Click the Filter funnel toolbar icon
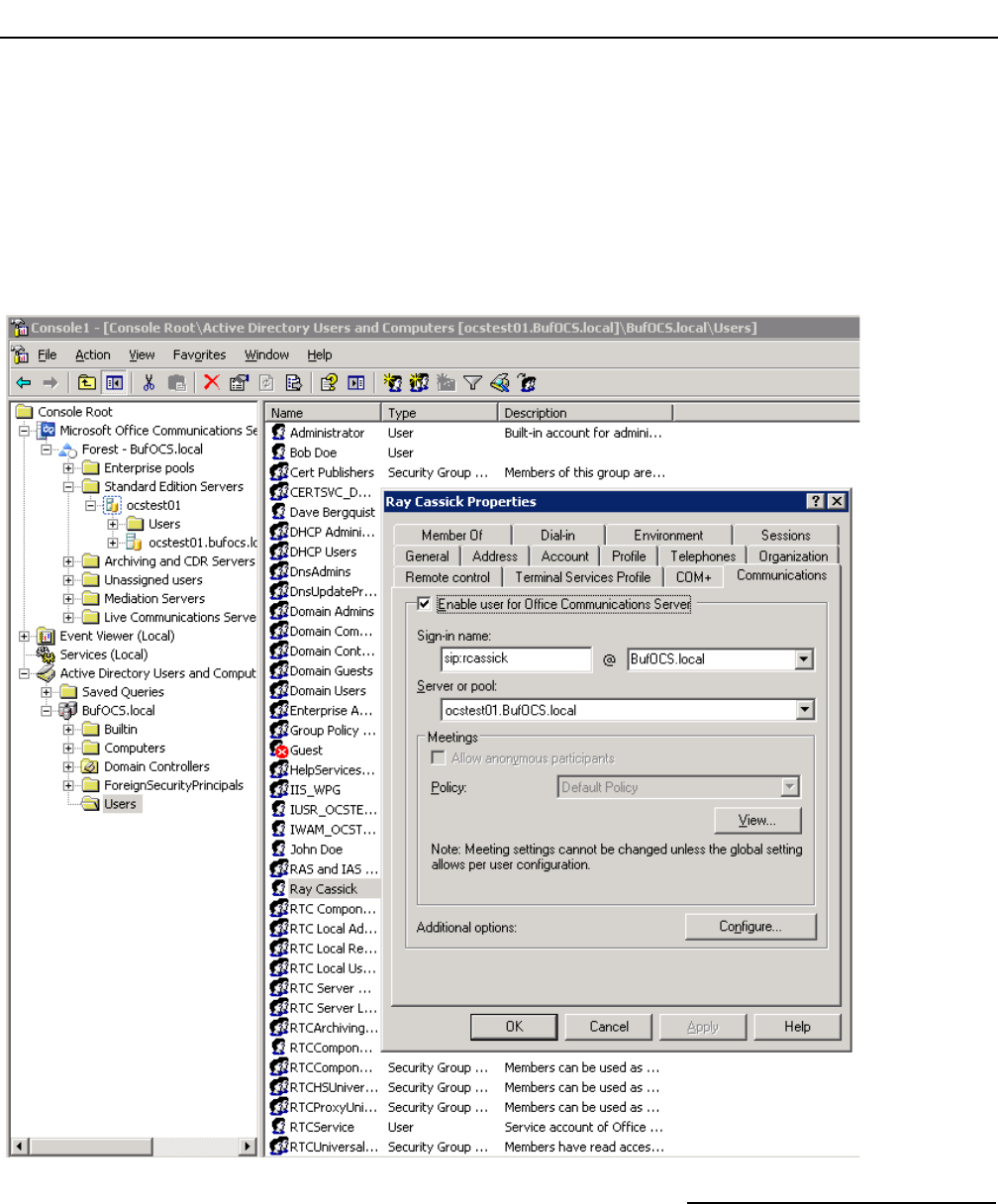Viewport: 998px width, 1204px height. click(x=473, y=382)
